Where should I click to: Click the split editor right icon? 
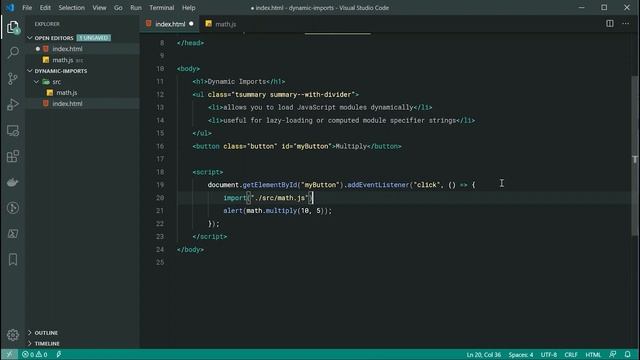610,24
